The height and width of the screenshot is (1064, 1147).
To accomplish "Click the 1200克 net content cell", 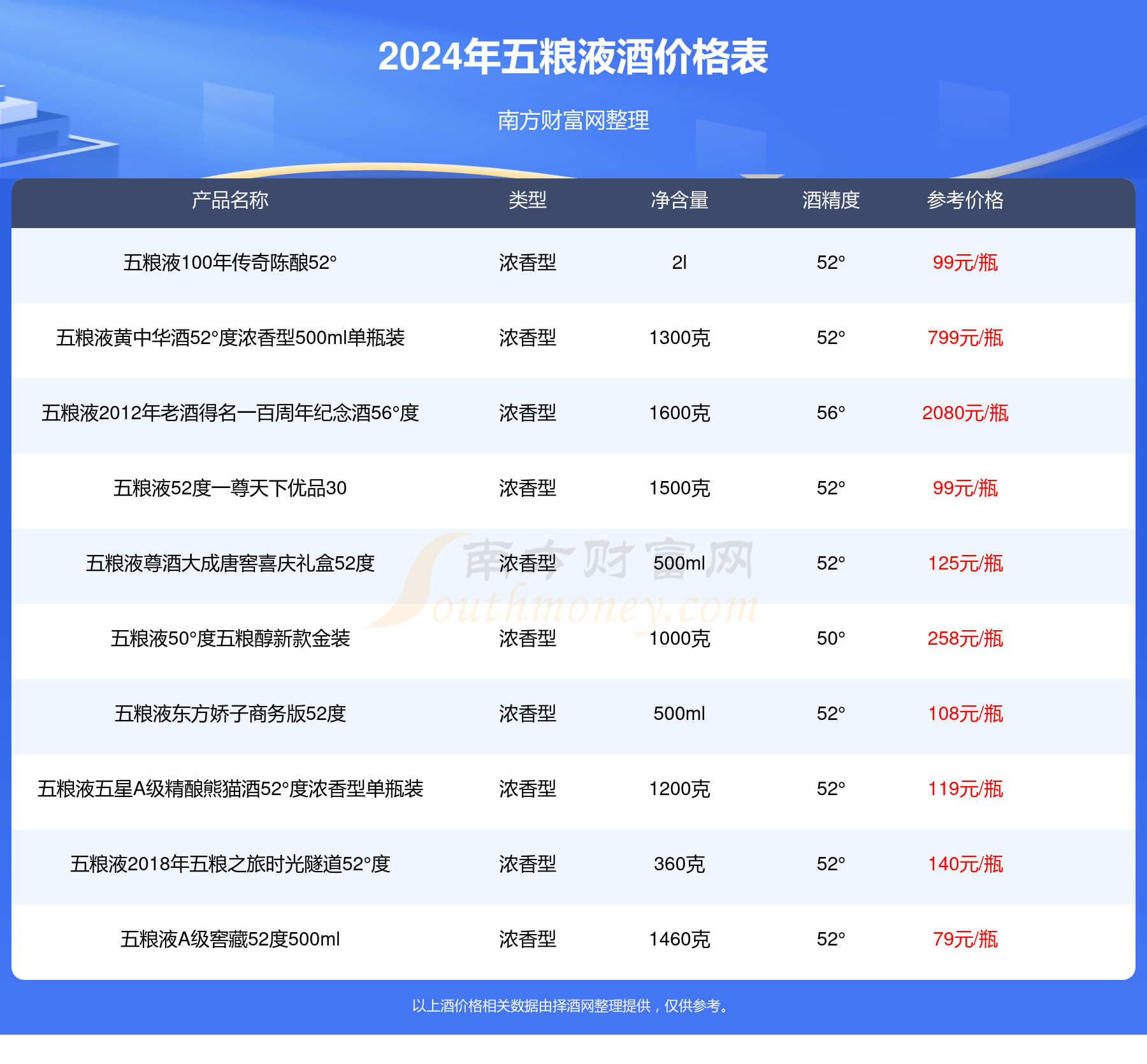I will (679, 789).
